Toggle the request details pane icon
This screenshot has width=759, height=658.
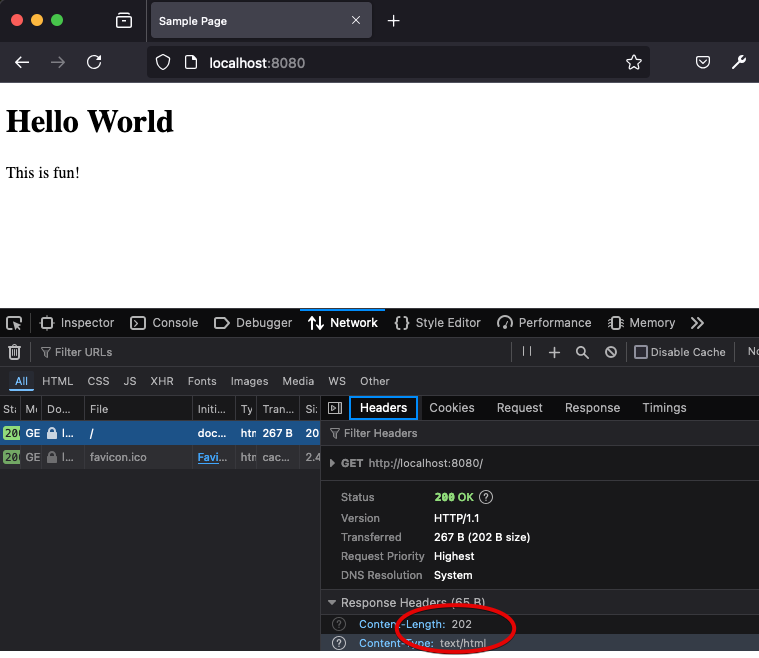click(335, 408)
